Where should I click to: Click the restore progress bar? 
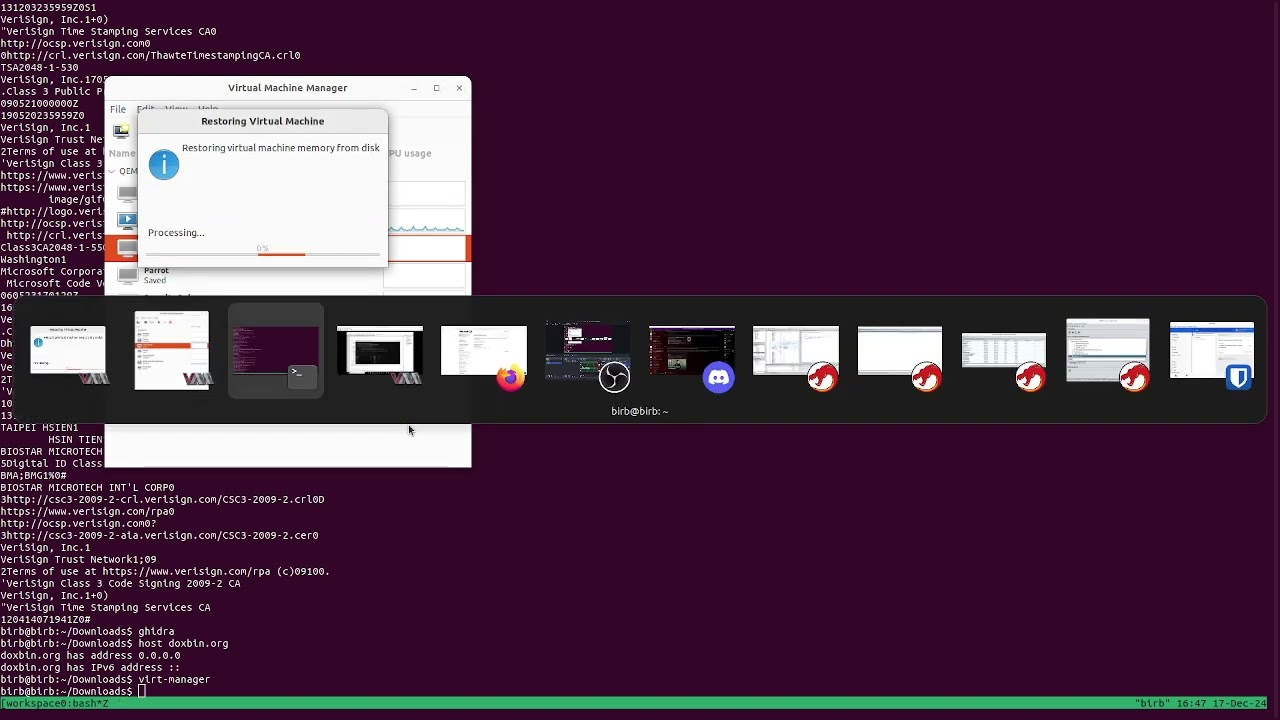coord(262,254)
